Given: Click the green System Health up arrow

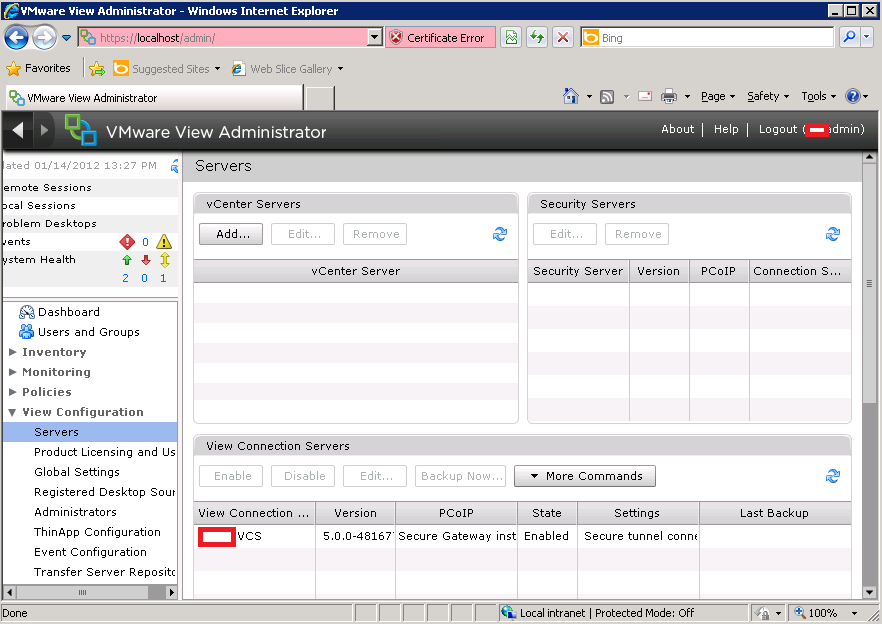Looking at the screenshot, I should [x=127, y=260].
